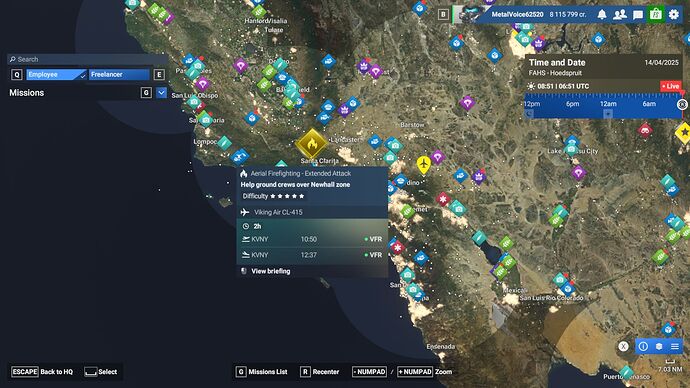This screenshot has height=388, width=690.
Task: Click the 6pm mark on the time slider
Action: point(573,104)
